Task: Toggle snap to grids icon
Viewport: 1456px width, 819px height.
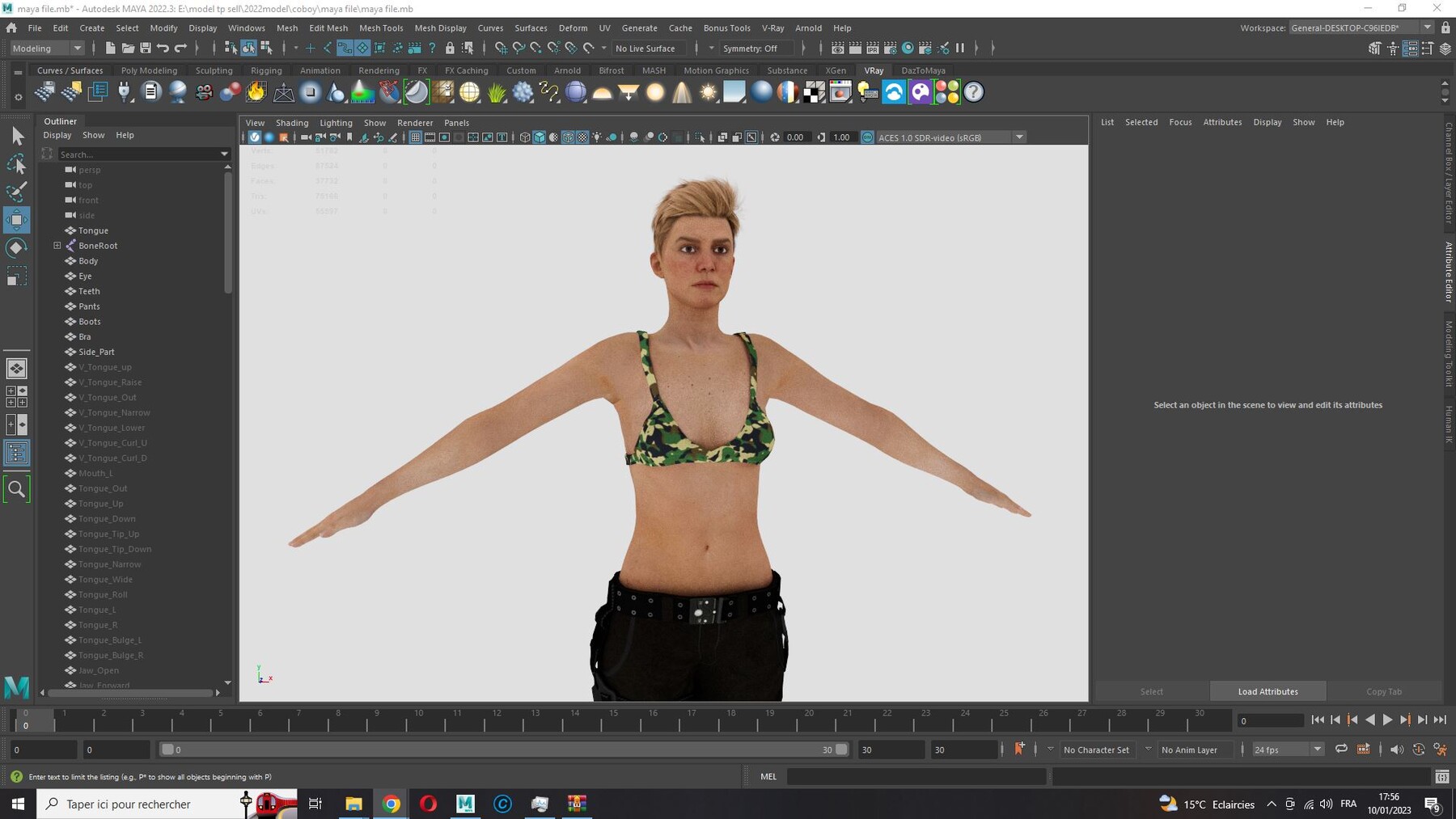Action: coord(501,49)
